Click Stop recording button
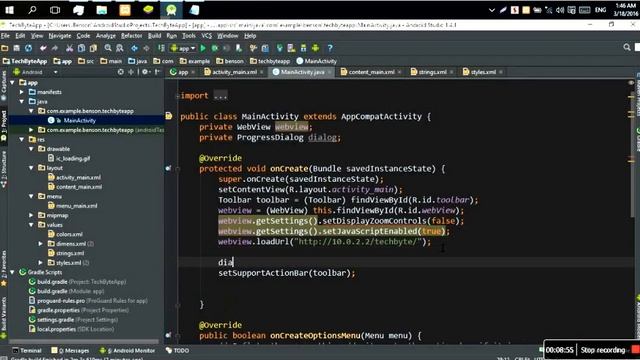 point(603,350)
